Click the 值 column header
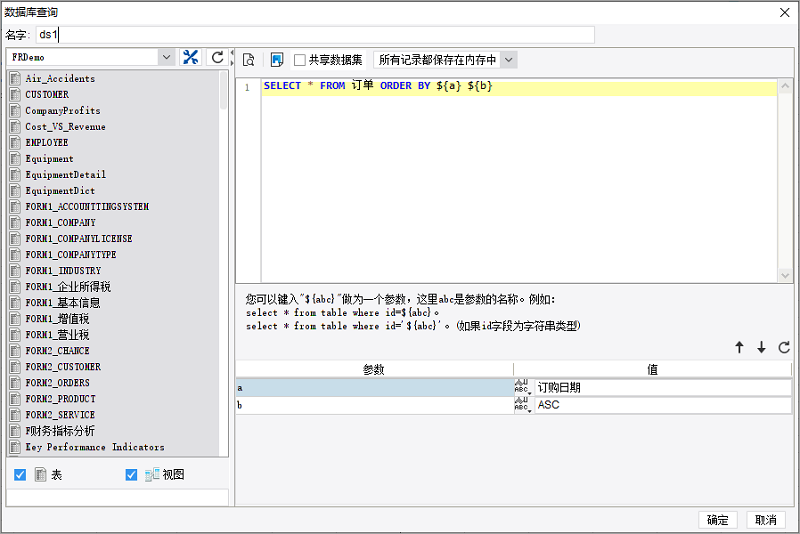This screenshot has width=800, height=534. (653, 370)
